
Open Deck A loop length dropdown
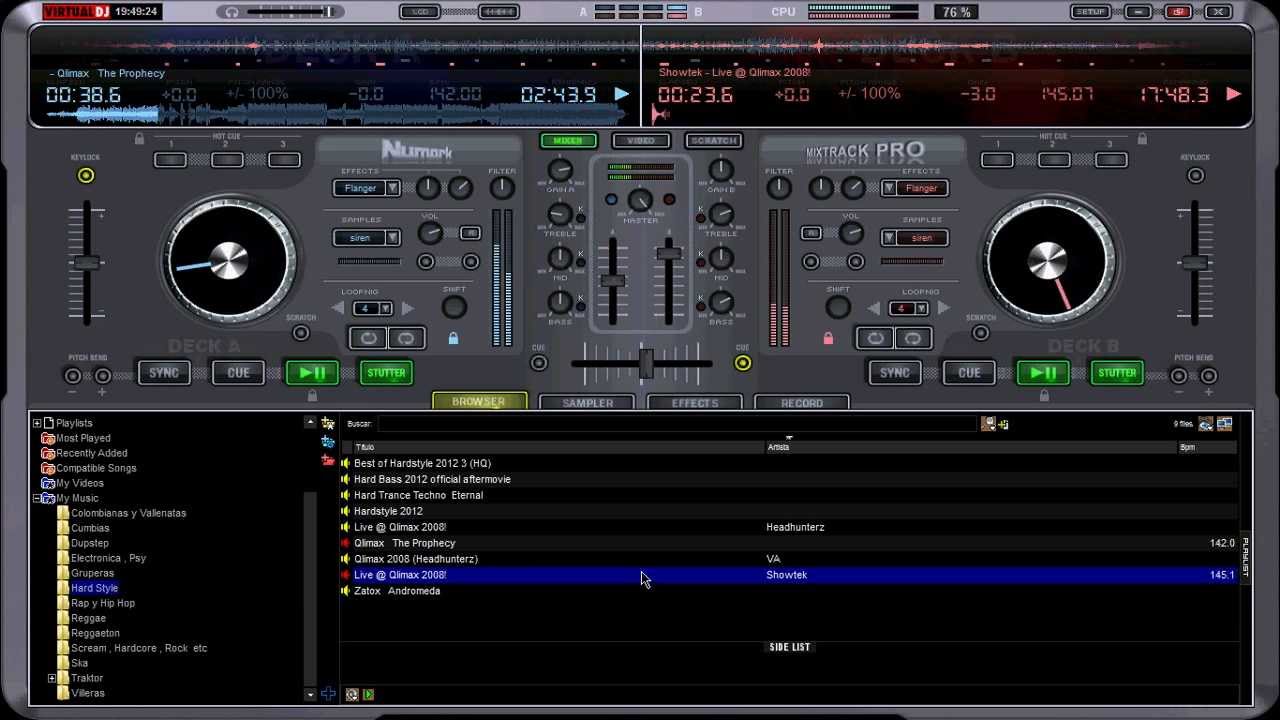386,309
